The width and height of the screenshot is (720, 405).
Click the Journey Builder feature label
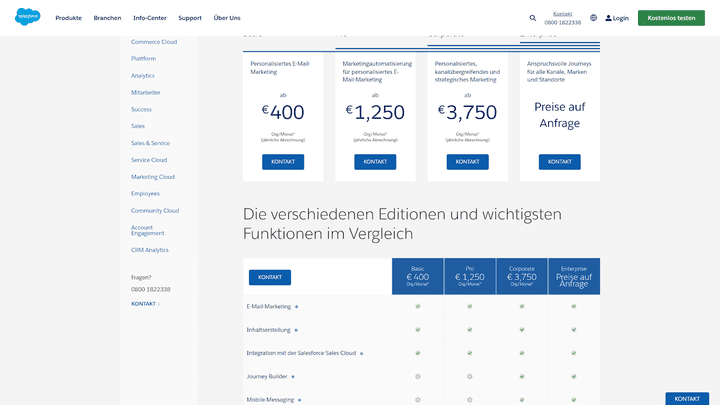(267, 377)
